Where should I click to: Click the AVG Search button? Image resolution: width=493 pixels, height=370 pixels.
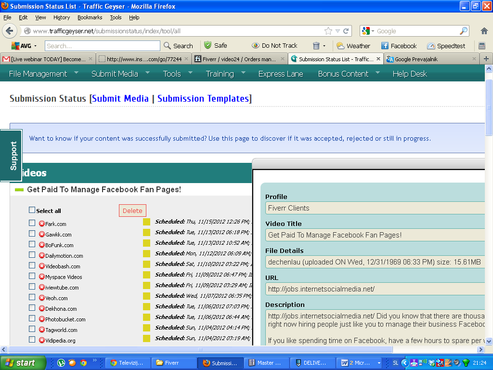[x=179, y=46]
